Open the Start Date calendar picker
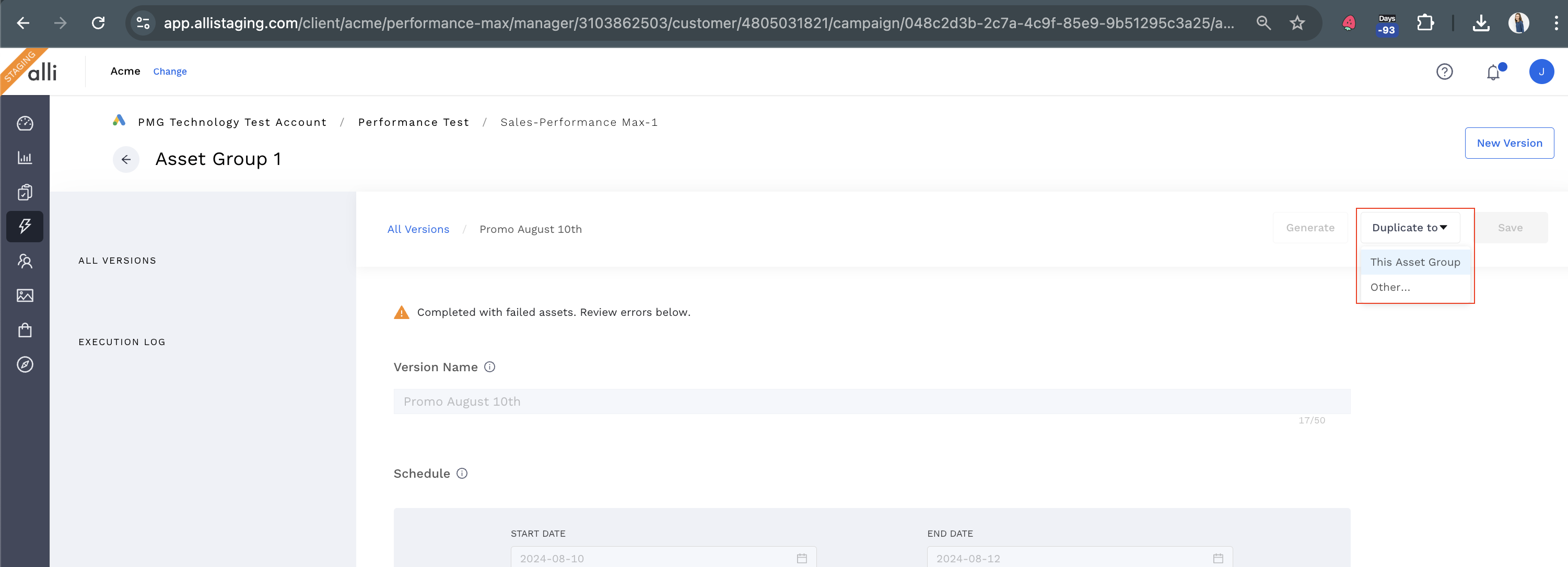Screen dimensions: 1568x567 802,558
